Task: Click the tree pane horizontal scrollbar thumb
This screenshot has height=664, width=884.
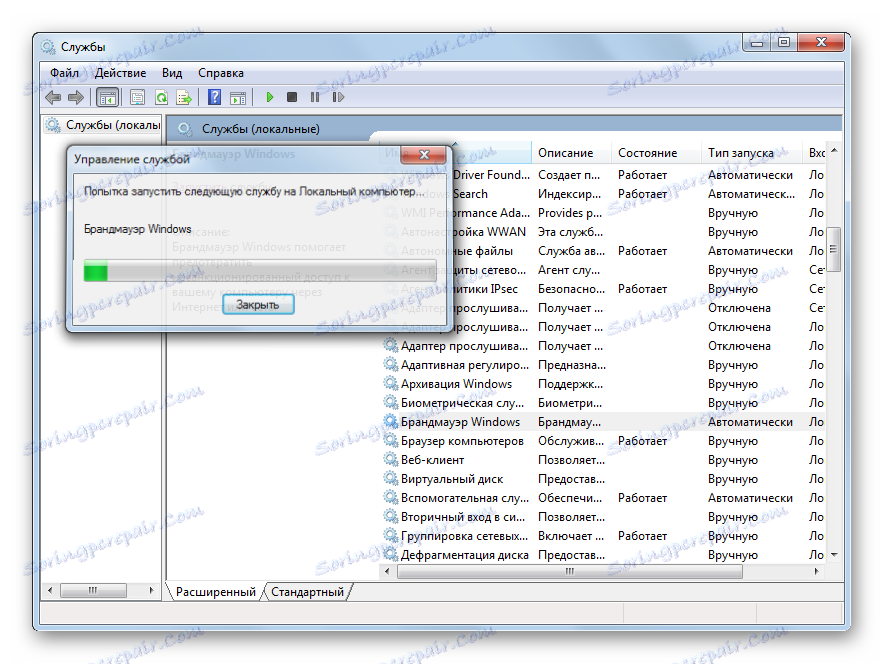Action: pos(93,590)
